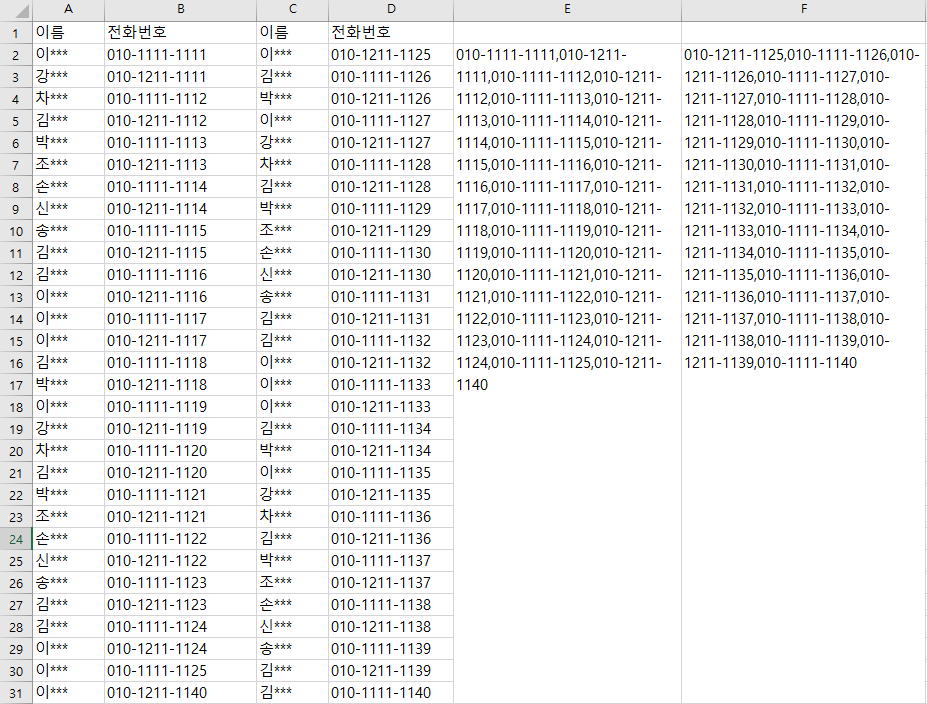The height and width of the screenshot is (704, 927).
Task: Select row 31 header
Action: [x=16, y=692]
